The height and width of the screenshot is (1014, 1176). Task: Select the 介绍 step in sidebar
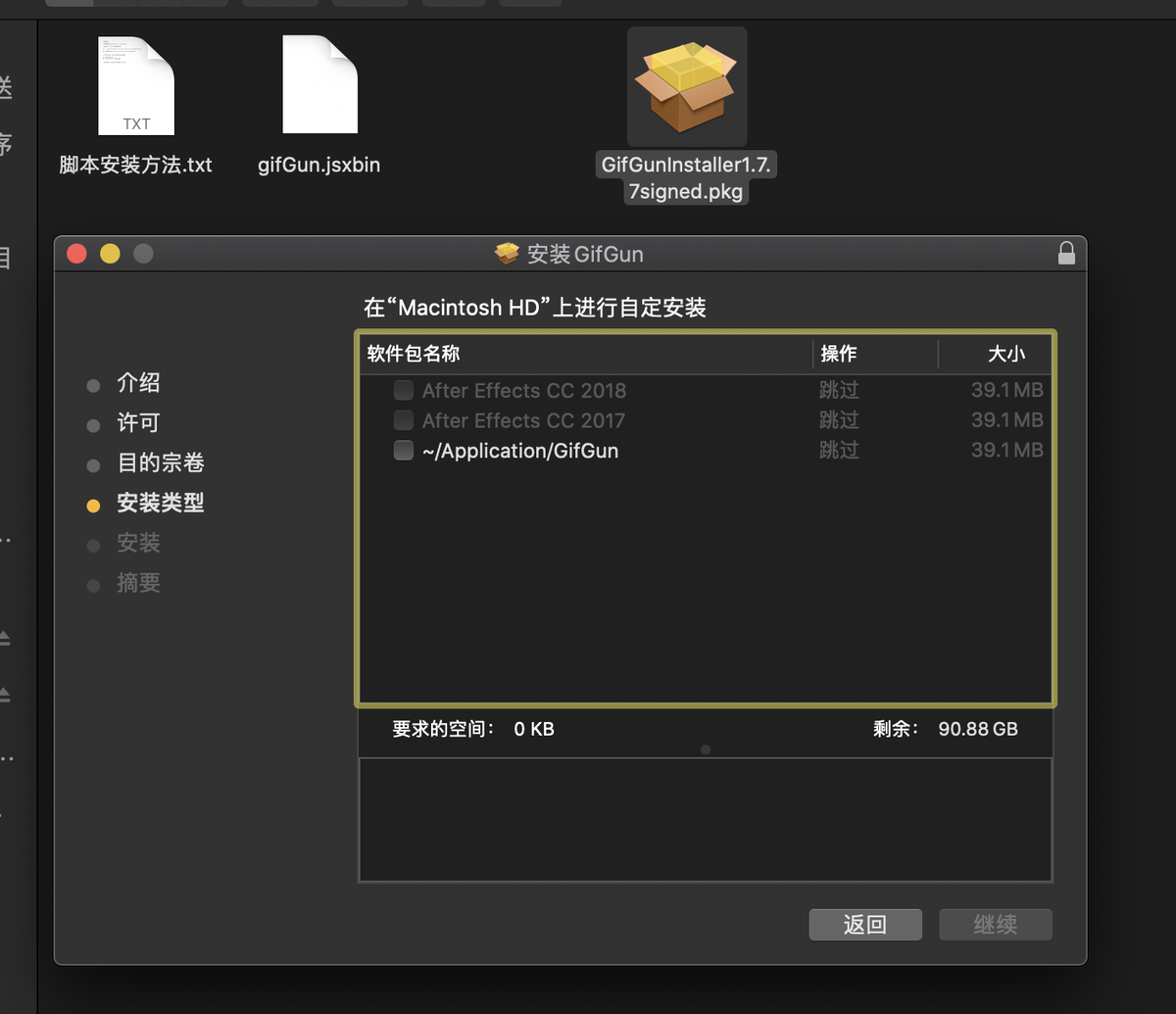click(138, 383)
